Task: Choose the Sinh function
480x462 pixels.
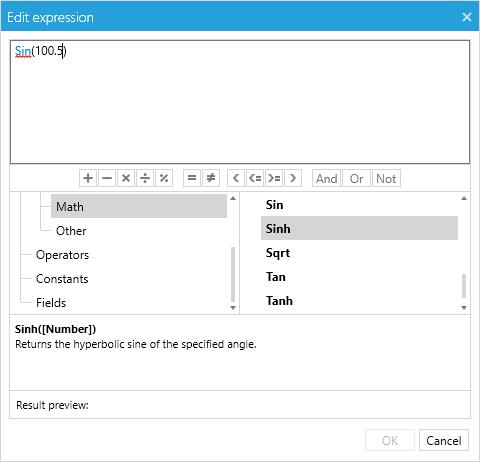Action: [359, 228]
